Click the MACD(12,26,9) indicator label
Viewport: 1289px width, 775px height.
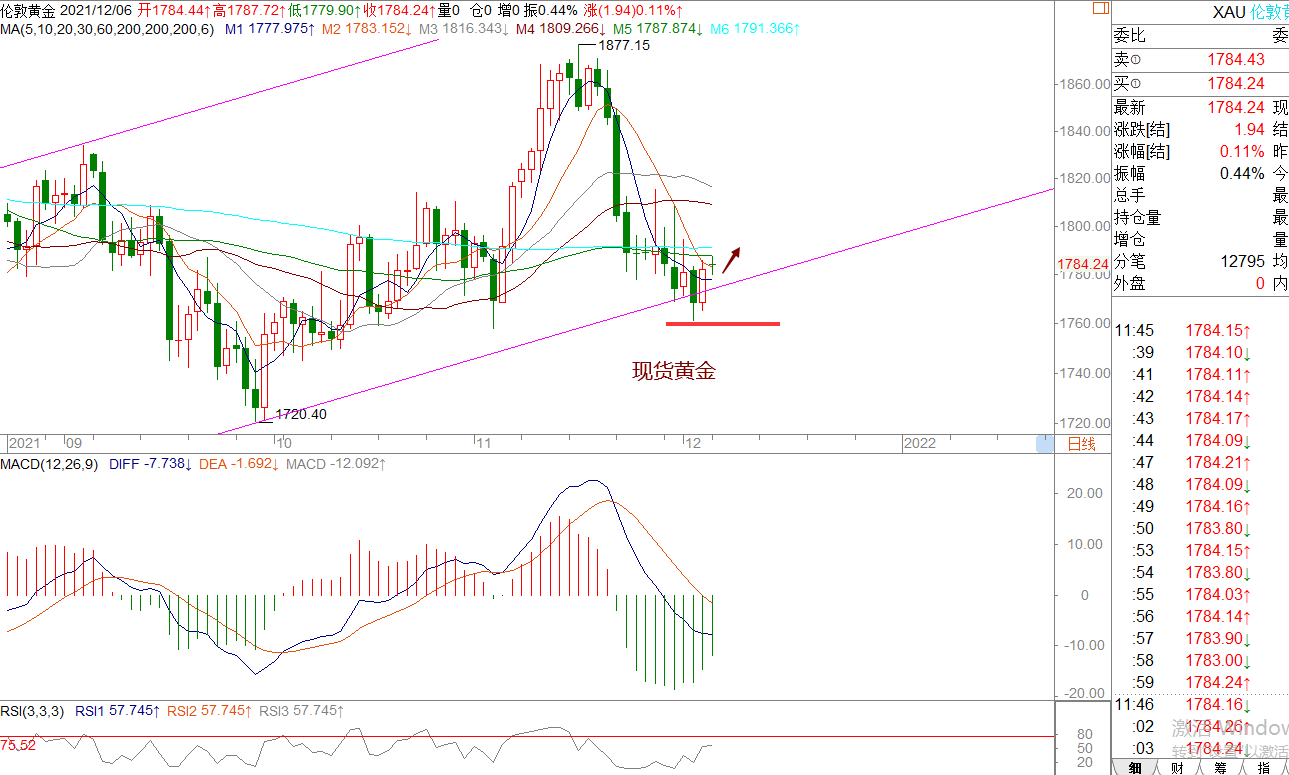coord(49,464)
